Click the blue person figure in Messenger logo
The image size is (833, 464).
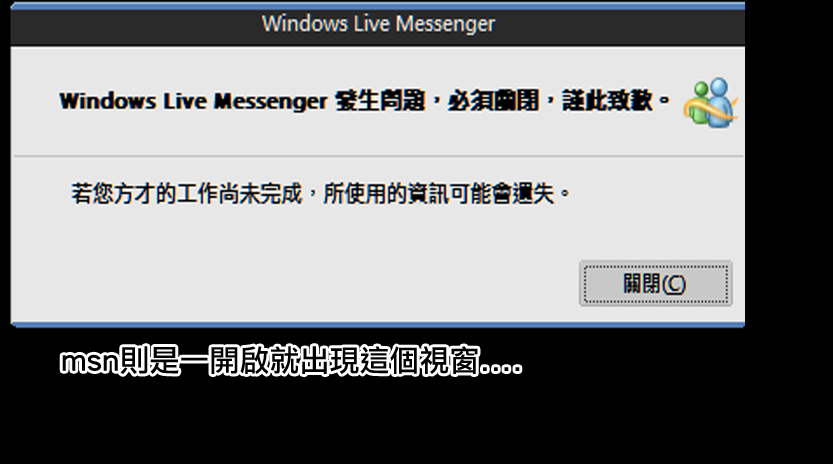[719, 101]
